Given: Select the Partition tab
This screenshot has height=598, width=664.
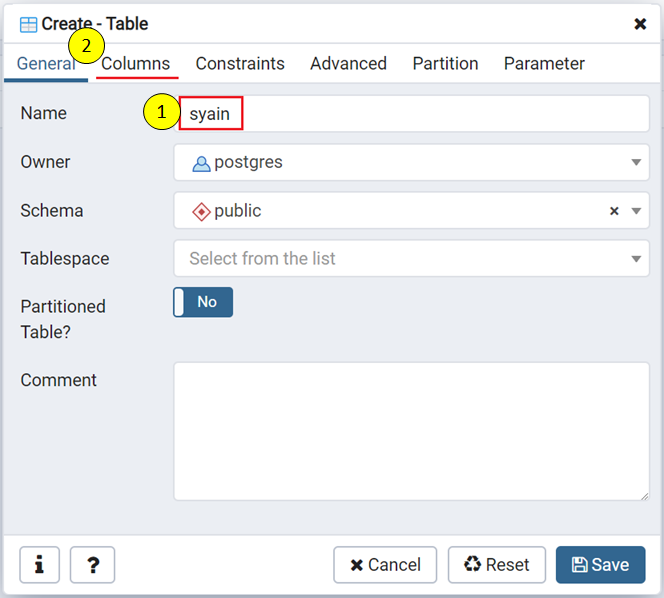Looking at the screenshot, I should tap(445, 63).
